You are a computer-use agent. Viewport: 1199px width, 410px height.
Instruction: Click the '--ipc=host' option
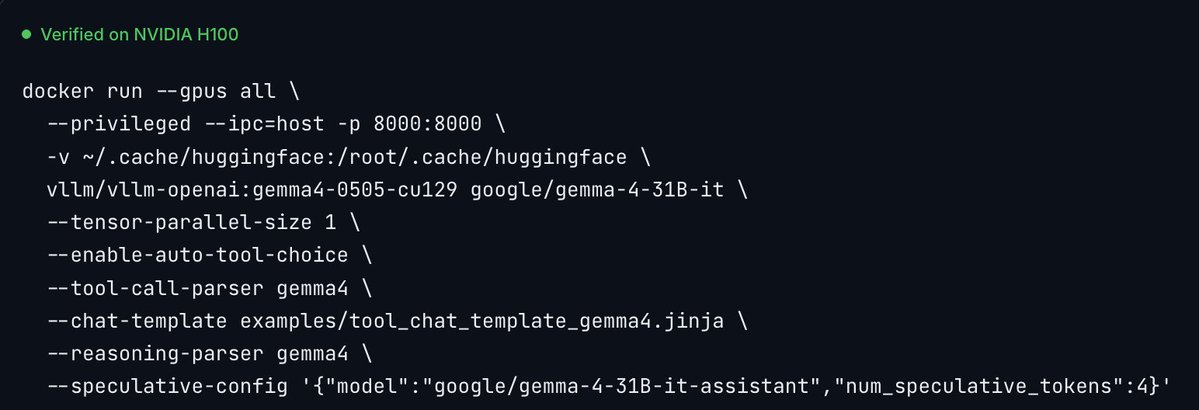[x=263, y=125]
